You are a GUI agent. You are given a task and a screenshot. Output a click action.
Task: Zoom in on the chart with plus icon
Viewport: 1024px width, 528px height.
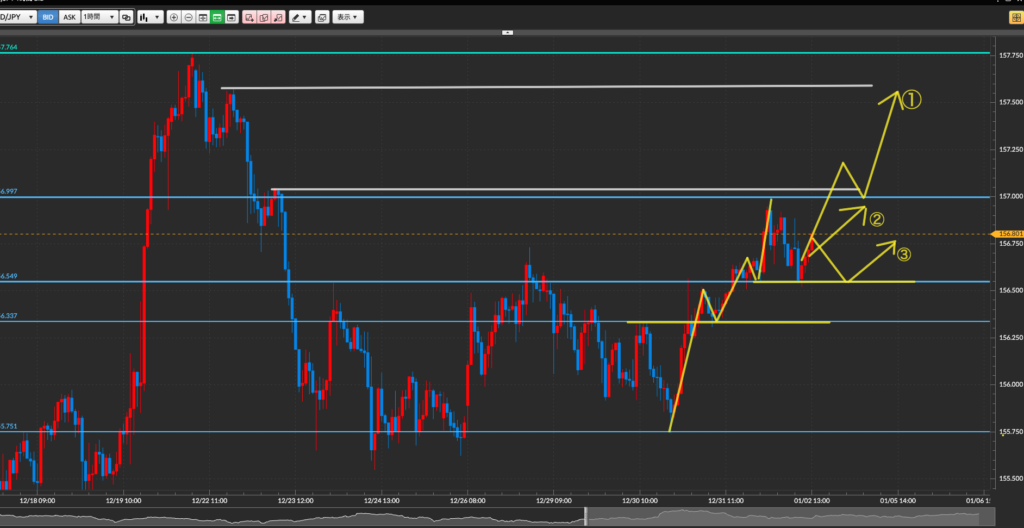(174, 17)
